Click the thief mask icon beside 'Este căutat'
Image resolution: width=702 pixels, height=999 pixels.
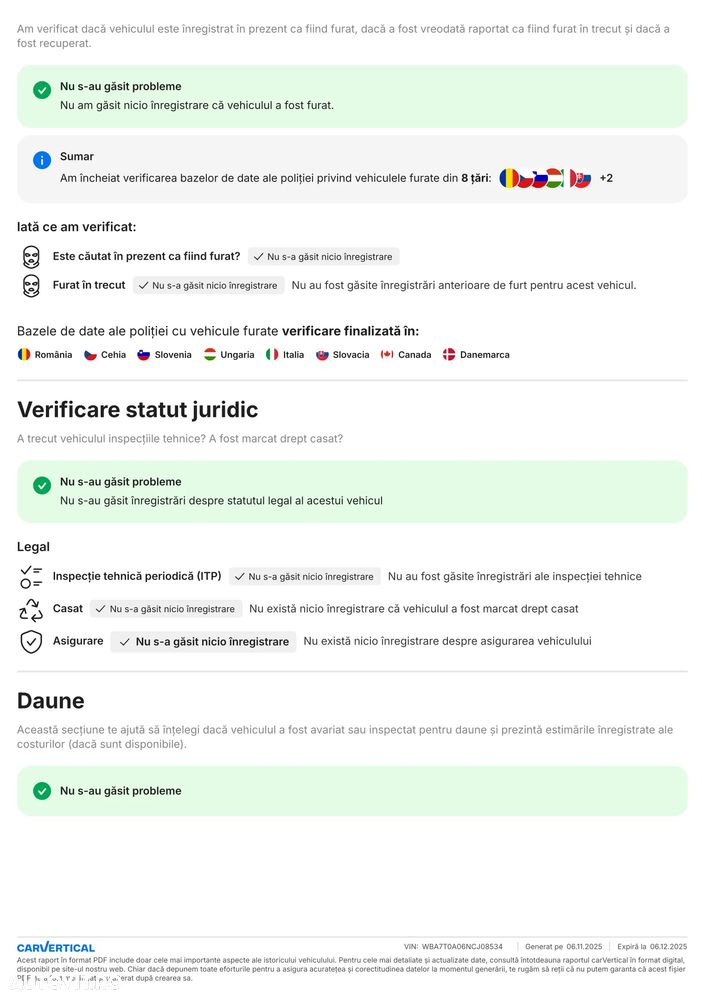tap(31, 257)
